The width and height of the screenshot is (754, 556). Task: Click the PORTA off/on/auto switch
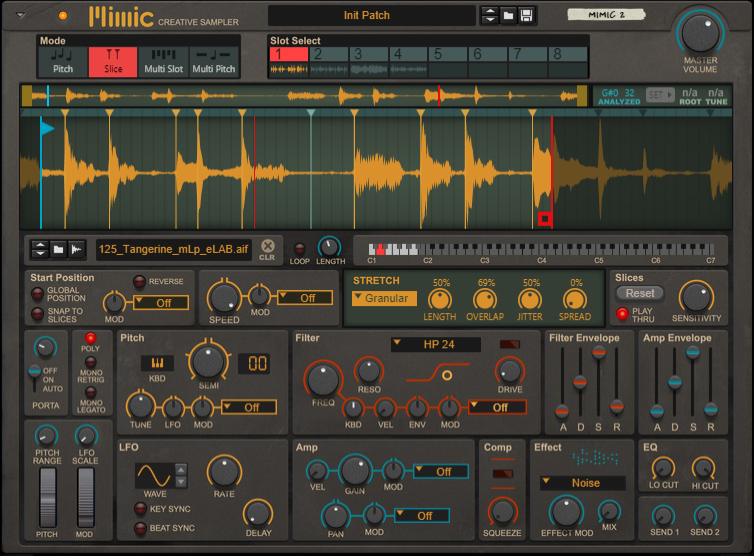click(35, 379)
